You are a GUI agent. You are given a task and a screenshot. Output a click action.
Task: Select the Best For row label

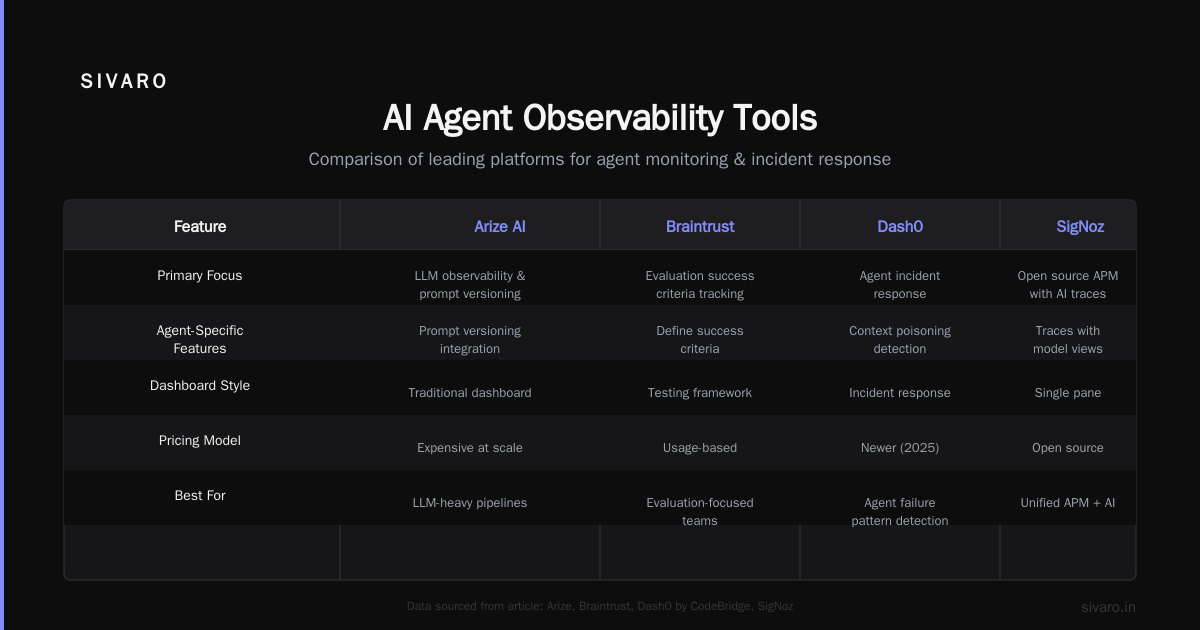[200, 496]
